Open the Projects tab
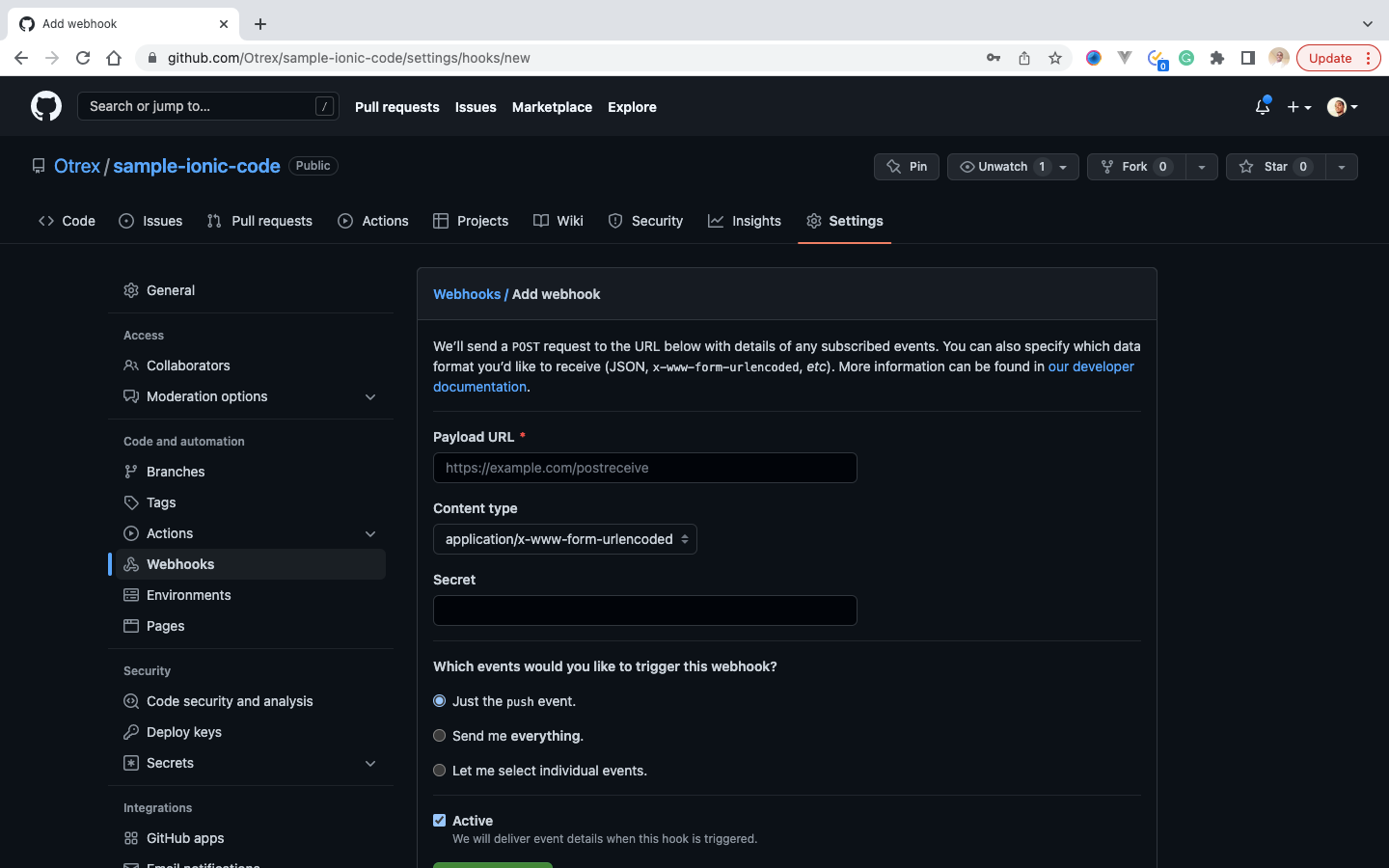The width and height of the screenshot is (1389, 868). point(471,221)
